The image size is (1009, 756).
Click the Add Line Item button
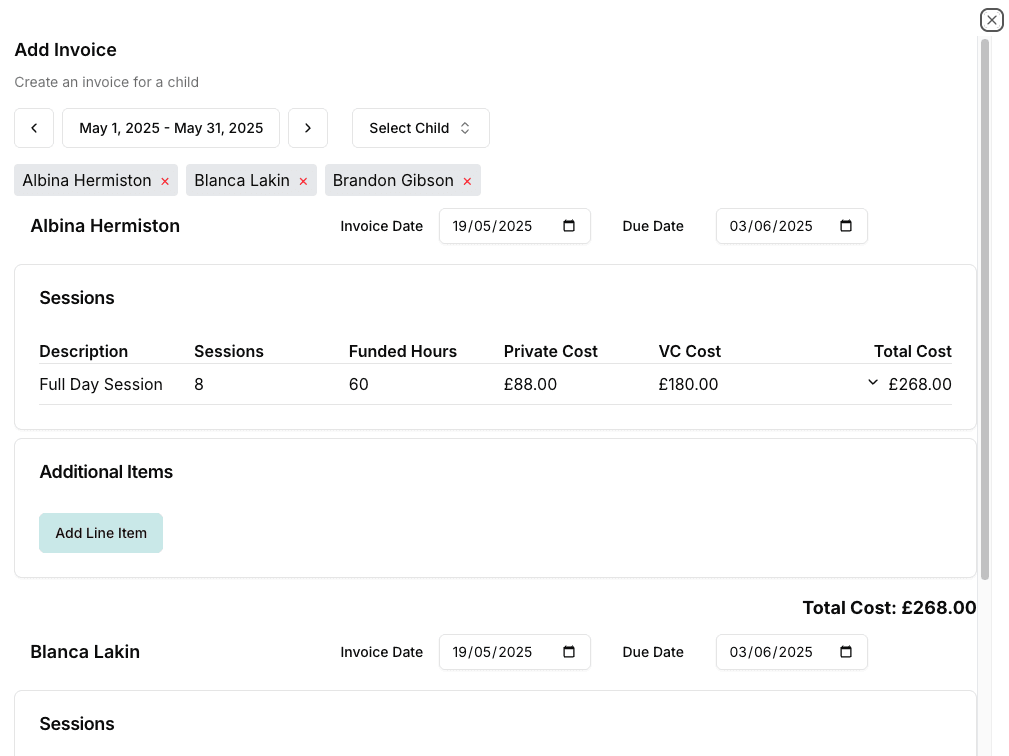click(x=101, y=533)
